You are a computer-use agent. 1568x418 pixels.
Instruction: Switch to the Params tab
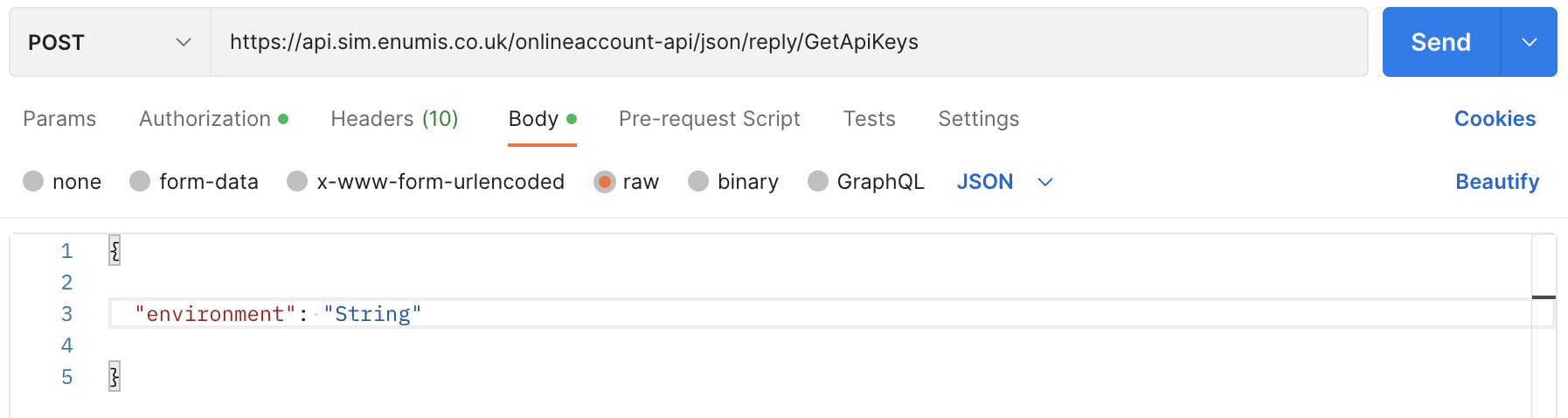[59, 119]
